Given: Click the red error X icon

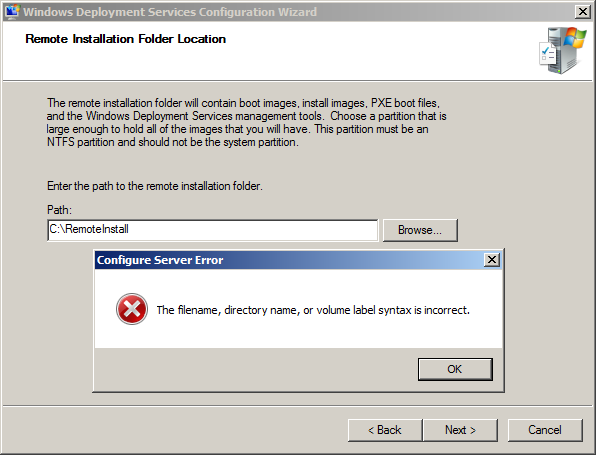Looking at the screenshot, I should click(132, 309).
